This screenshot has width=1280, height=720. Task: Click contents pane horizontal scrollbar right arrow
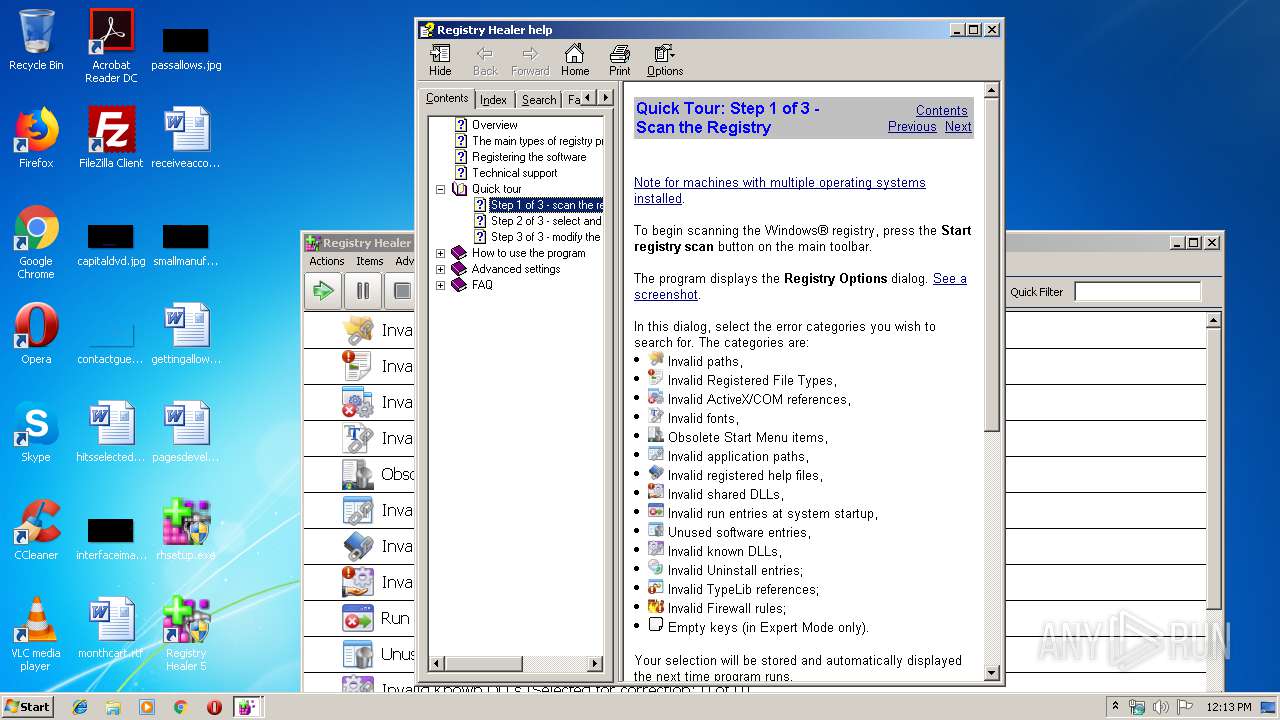[595, 663]
